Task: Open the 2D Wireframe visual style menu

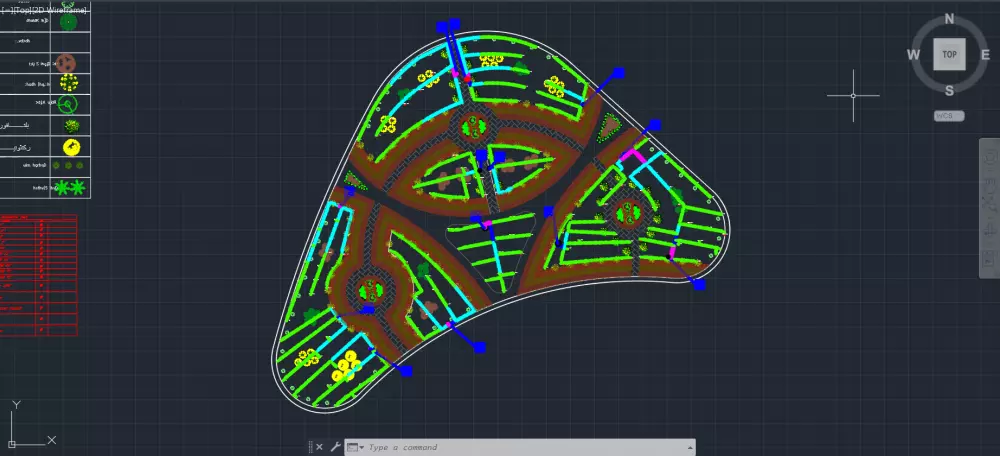Action: coord(59,10)
